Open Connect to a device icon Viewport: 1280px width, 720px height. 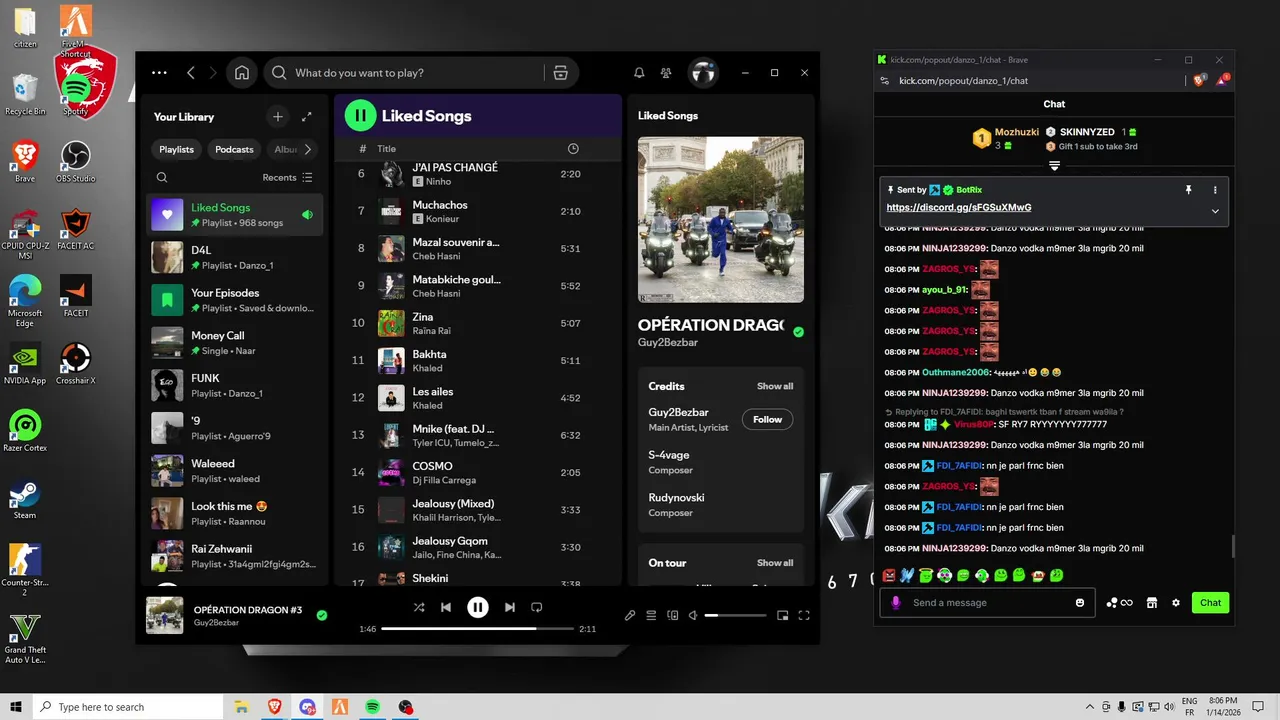coord(673,616)
